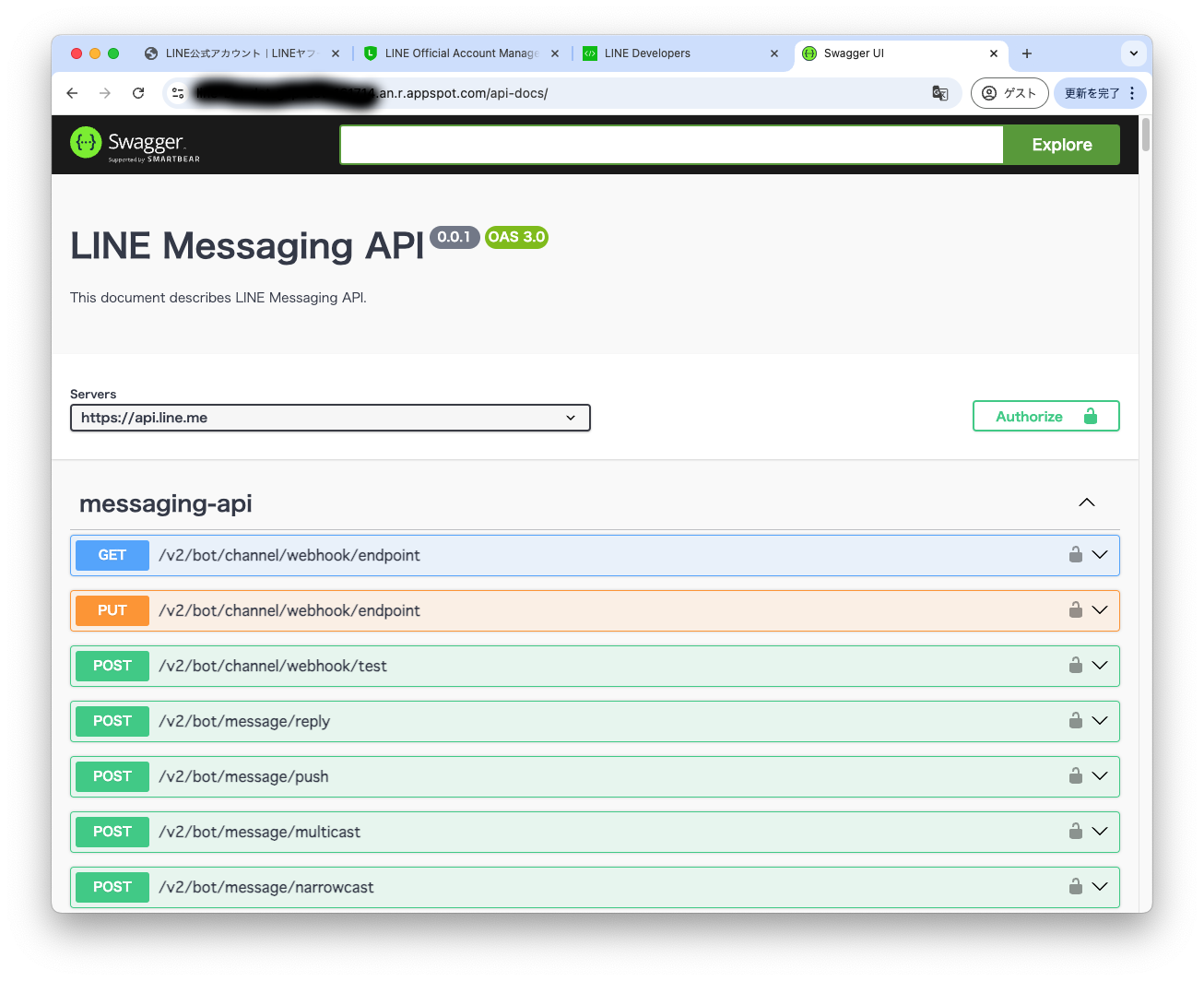
Task: Open site info icon in address bar
Action: pyautogui.click(x=178, y=93)
